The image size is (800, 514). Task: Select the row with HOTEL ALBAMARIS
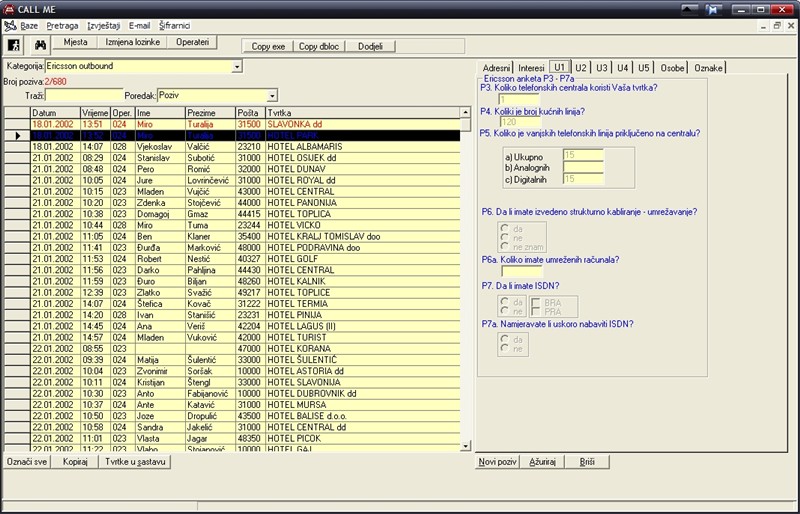click(232, 146)
